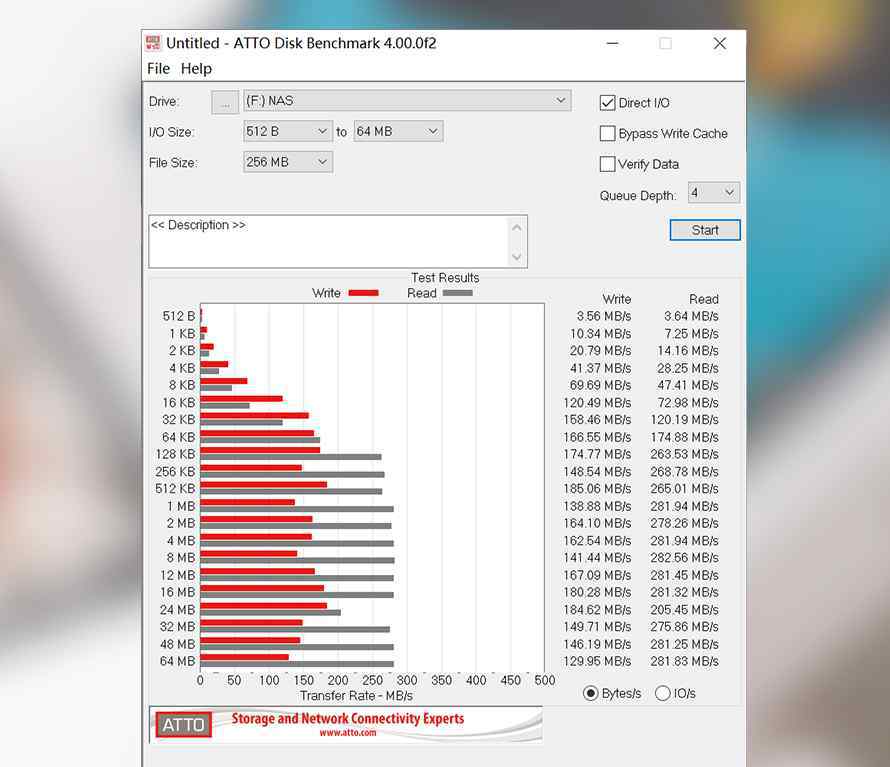
Task: Open the I/O Size end dropdown 64 MB
Action: pyautogui.click(x=398, y=131)
